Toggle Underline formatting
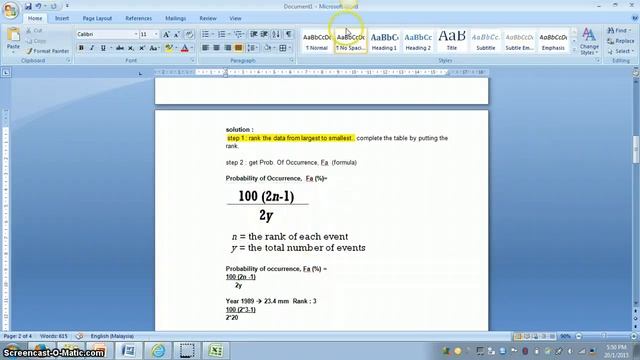 pyautogui.click(x=103, y=48)
